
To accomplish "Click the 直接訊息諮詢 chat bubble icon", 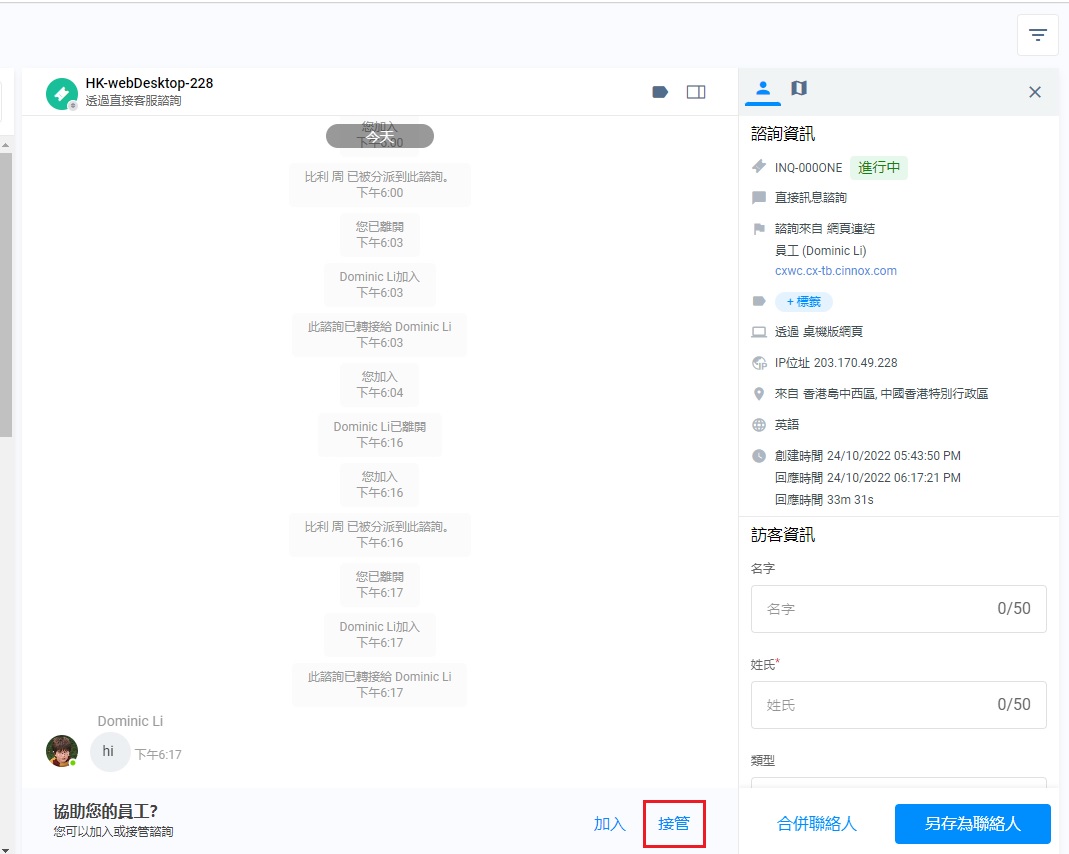I will coord(759,198).
